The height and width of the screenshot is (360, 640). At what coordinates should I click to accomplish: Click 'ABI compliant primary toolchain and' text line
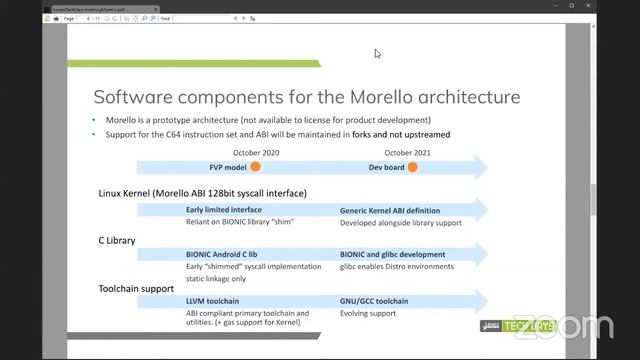247,313
